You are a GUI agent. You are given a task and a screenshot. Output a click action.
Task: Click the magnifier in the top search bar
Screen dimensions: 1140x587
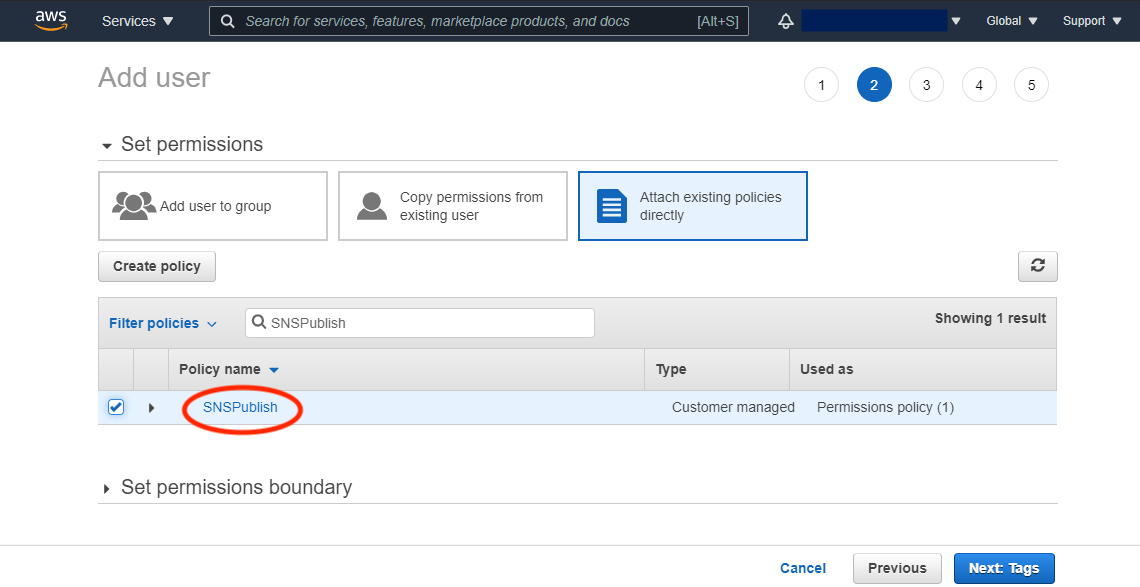pyautogui.click(x=227, y=20)
